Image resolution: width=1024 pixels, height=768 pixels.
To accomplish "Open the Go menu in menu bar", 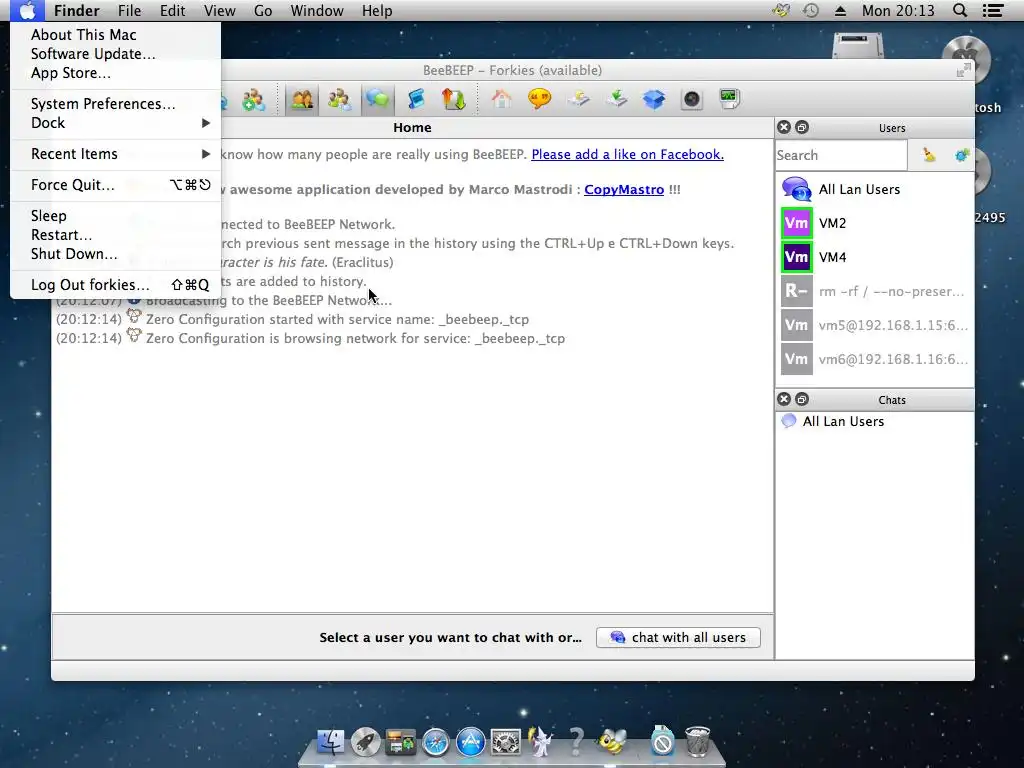I will pos(263,10).
